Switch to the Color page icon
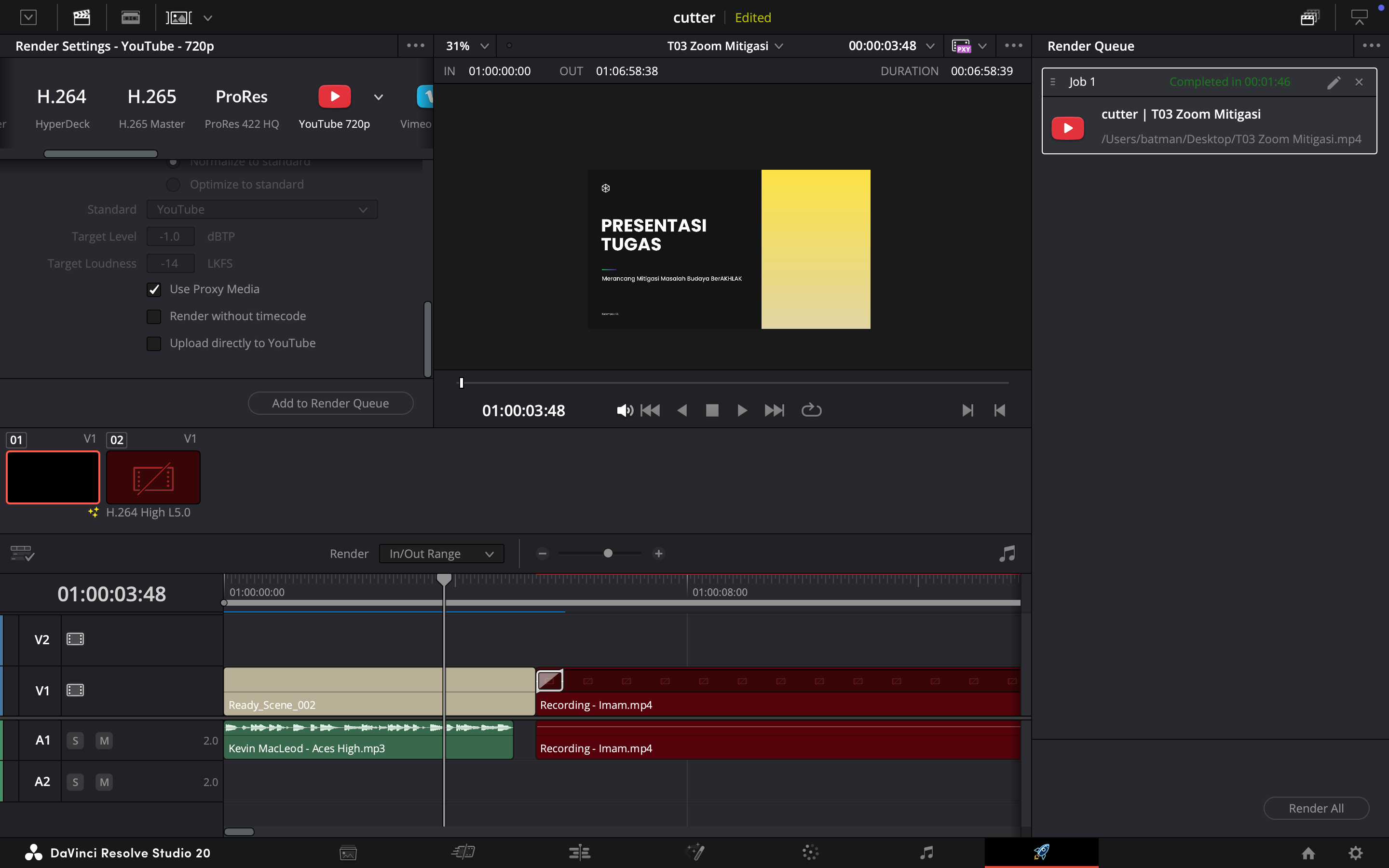The width and height of the screenshot is (1389, 868). 810,853
